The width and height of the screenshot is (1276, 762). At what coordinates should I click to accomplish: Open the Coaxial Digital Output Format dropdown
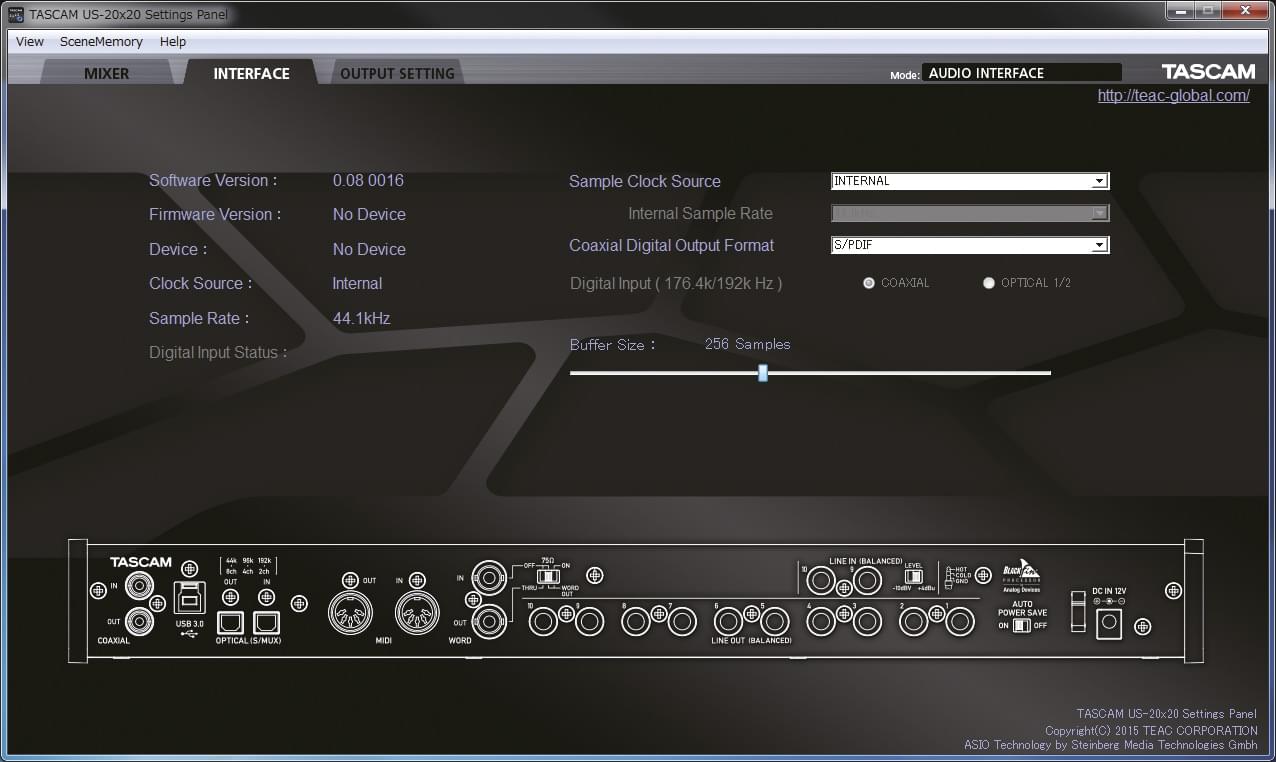click(x=970, y=245)
